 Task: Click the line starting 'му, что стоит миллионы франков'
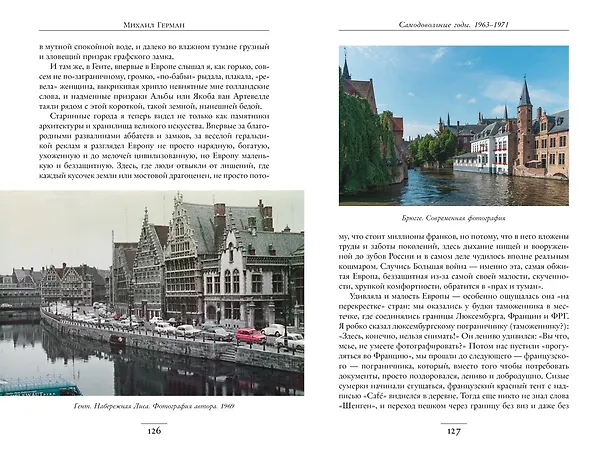pyautogui.click(x=454, y=237)
